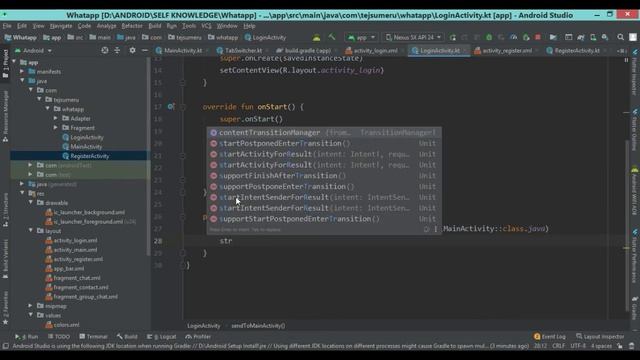
Task: Click the Run app icon in toolbar
Action: pyautogui.click(x=452, y=37)
